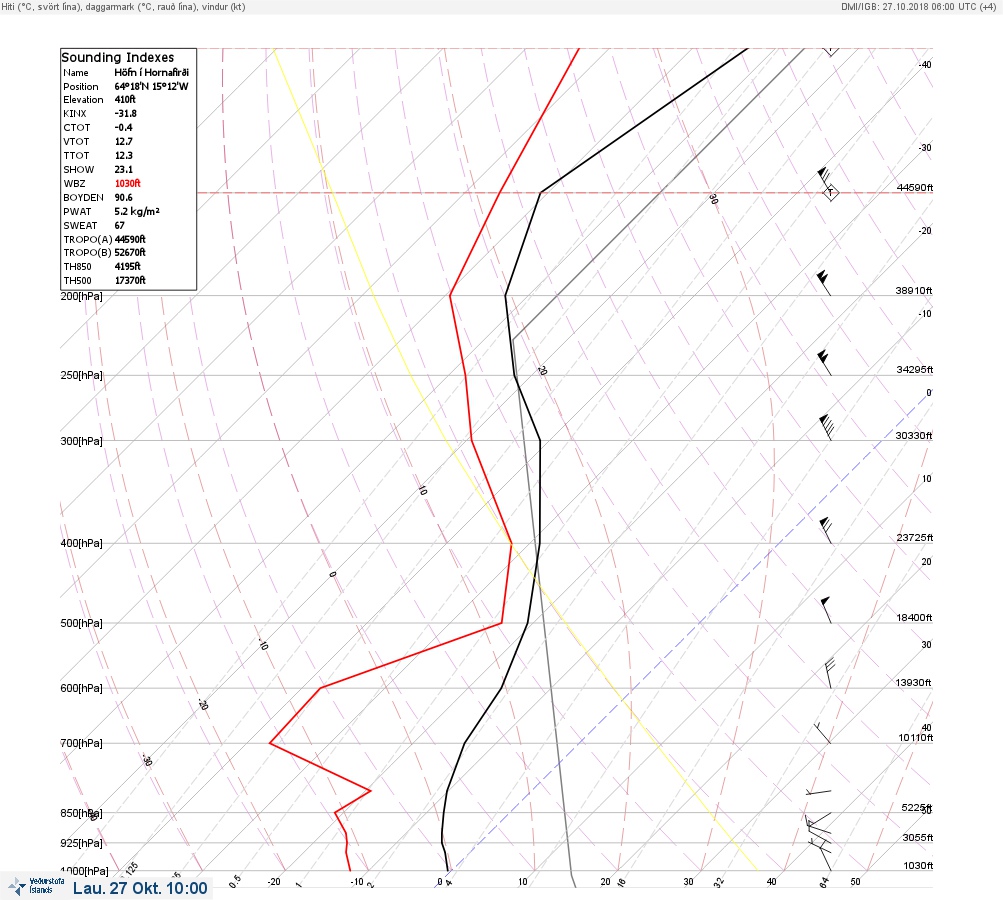Select the position value 64°18'N 15°12'W

click(152, 86)
